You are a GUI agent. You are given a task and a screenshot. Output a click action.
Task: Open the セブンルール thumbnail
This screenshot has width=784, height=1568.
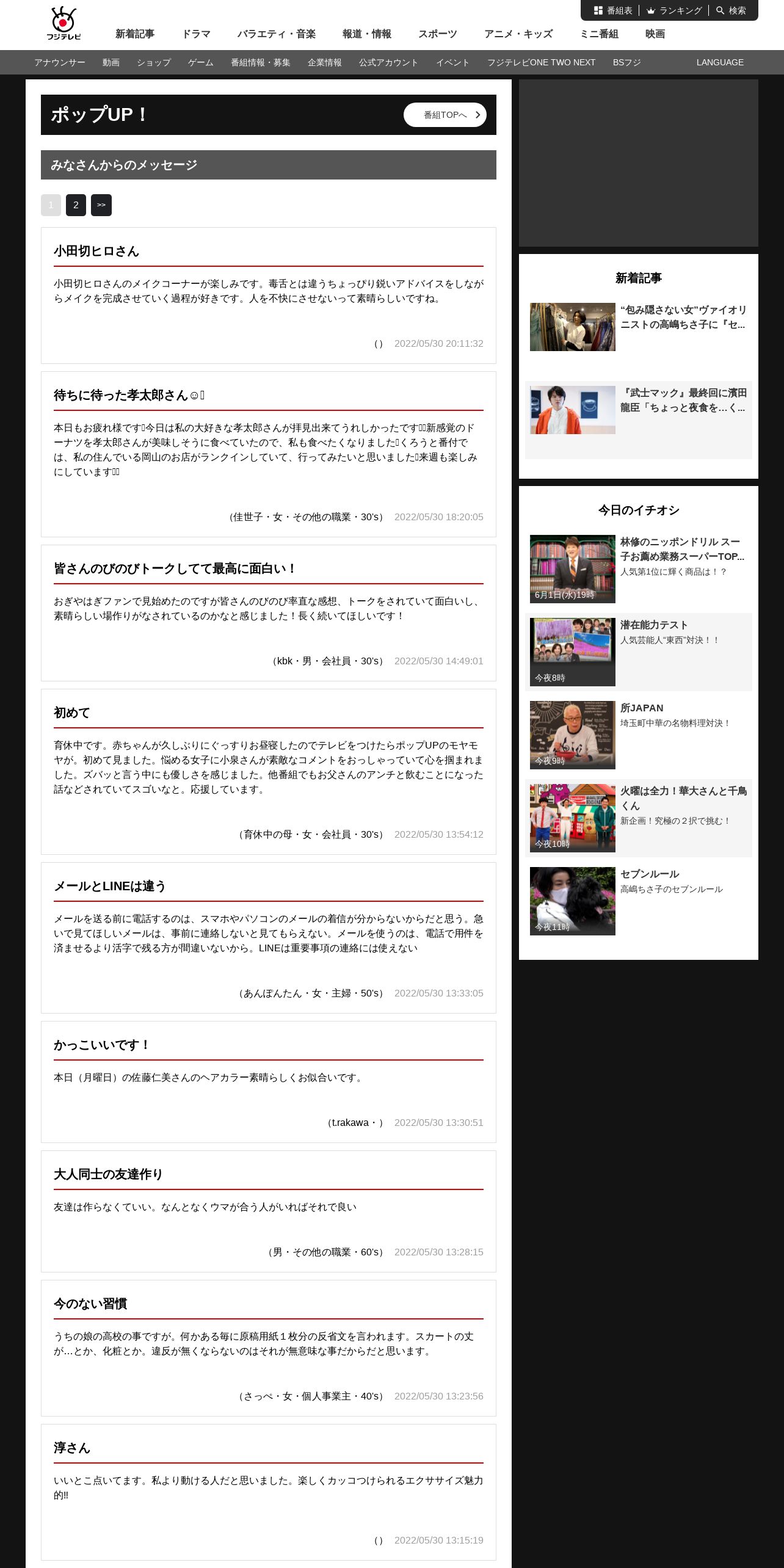573,901
